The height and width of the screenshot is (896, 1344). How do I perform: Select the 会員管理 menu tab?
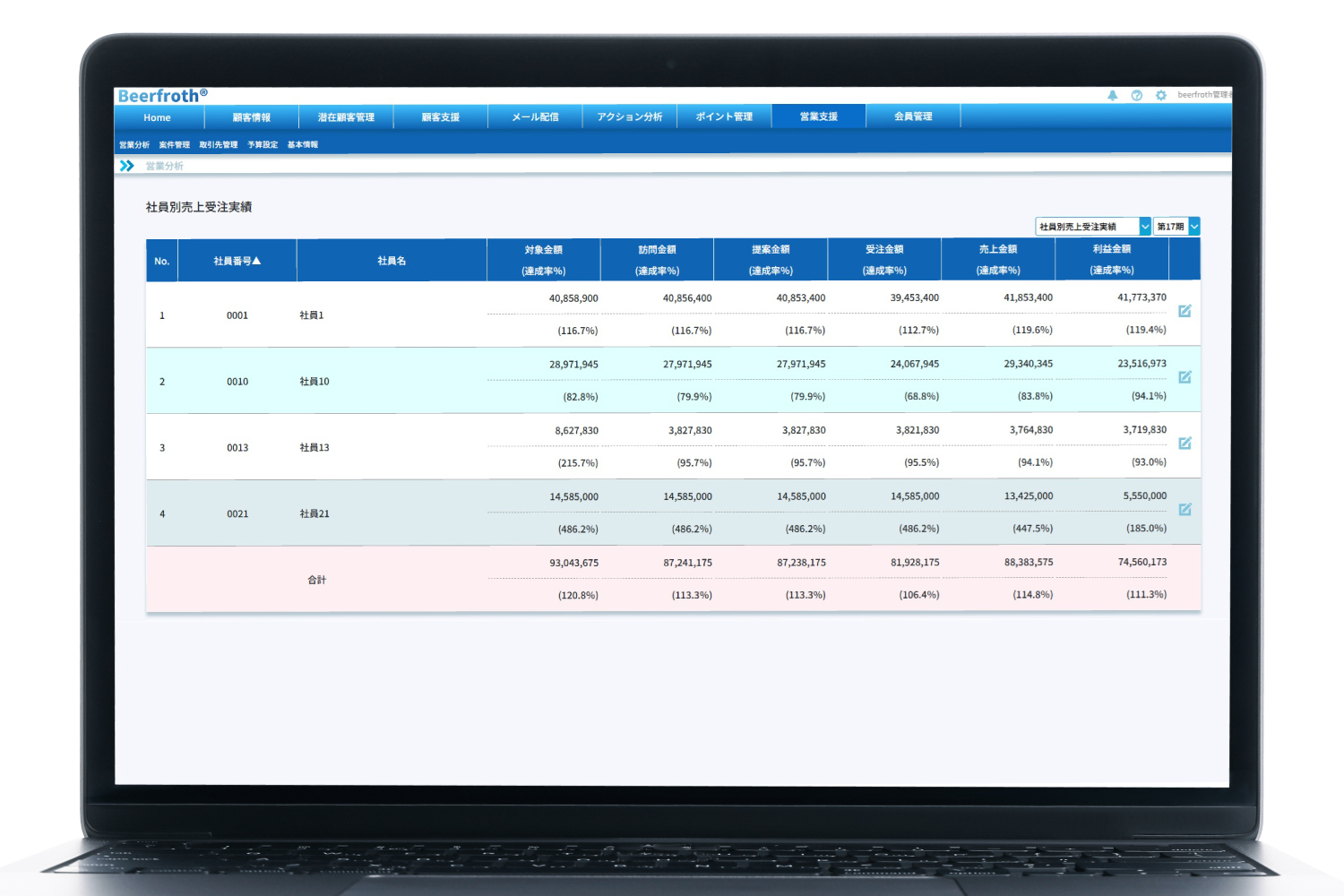click(913, 116)
